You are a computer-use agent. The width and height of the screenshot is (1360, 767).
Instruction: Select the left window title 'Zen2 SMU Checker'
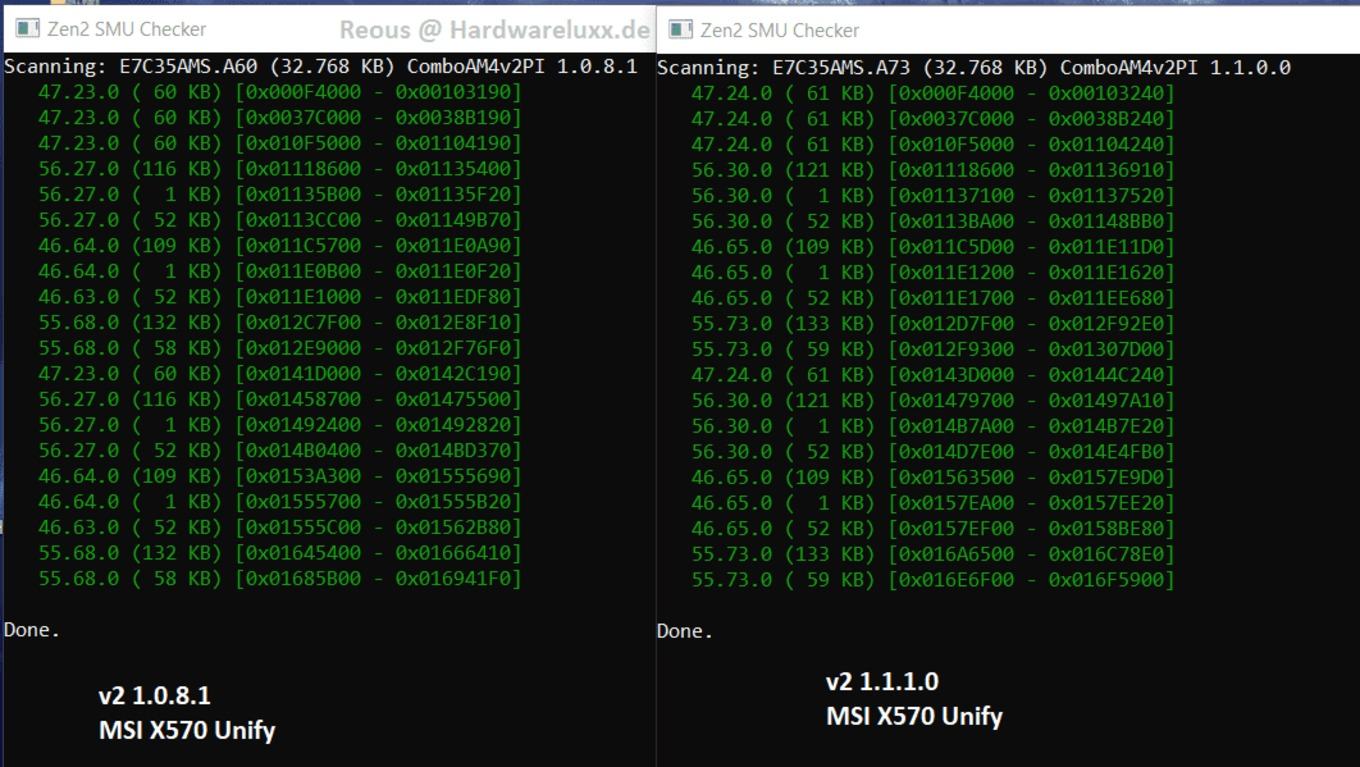pyautogui.click(x=127, y=30)
